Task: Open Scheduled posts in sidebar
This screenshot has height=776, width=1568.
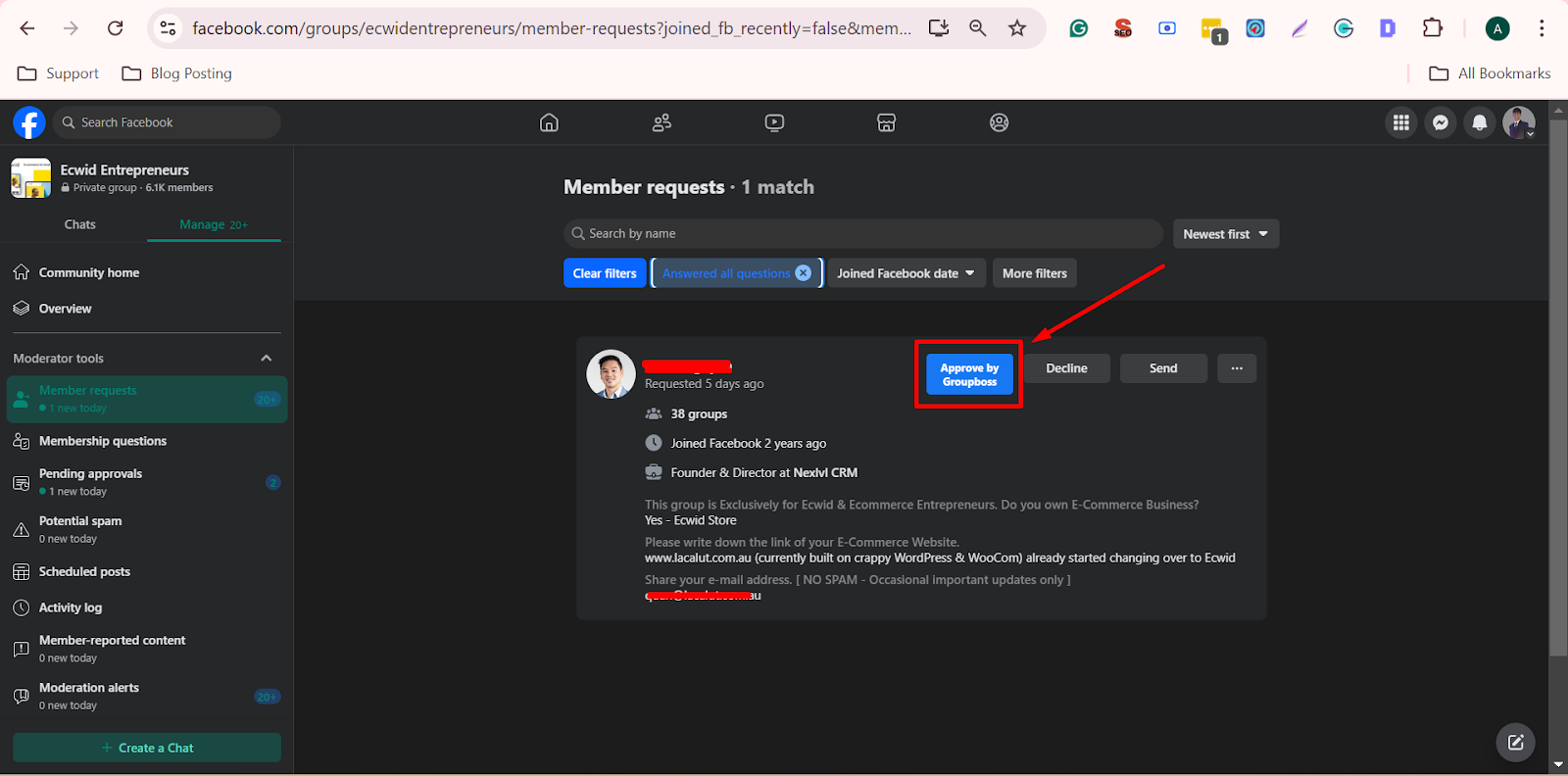Action: [x=147, y=572]
